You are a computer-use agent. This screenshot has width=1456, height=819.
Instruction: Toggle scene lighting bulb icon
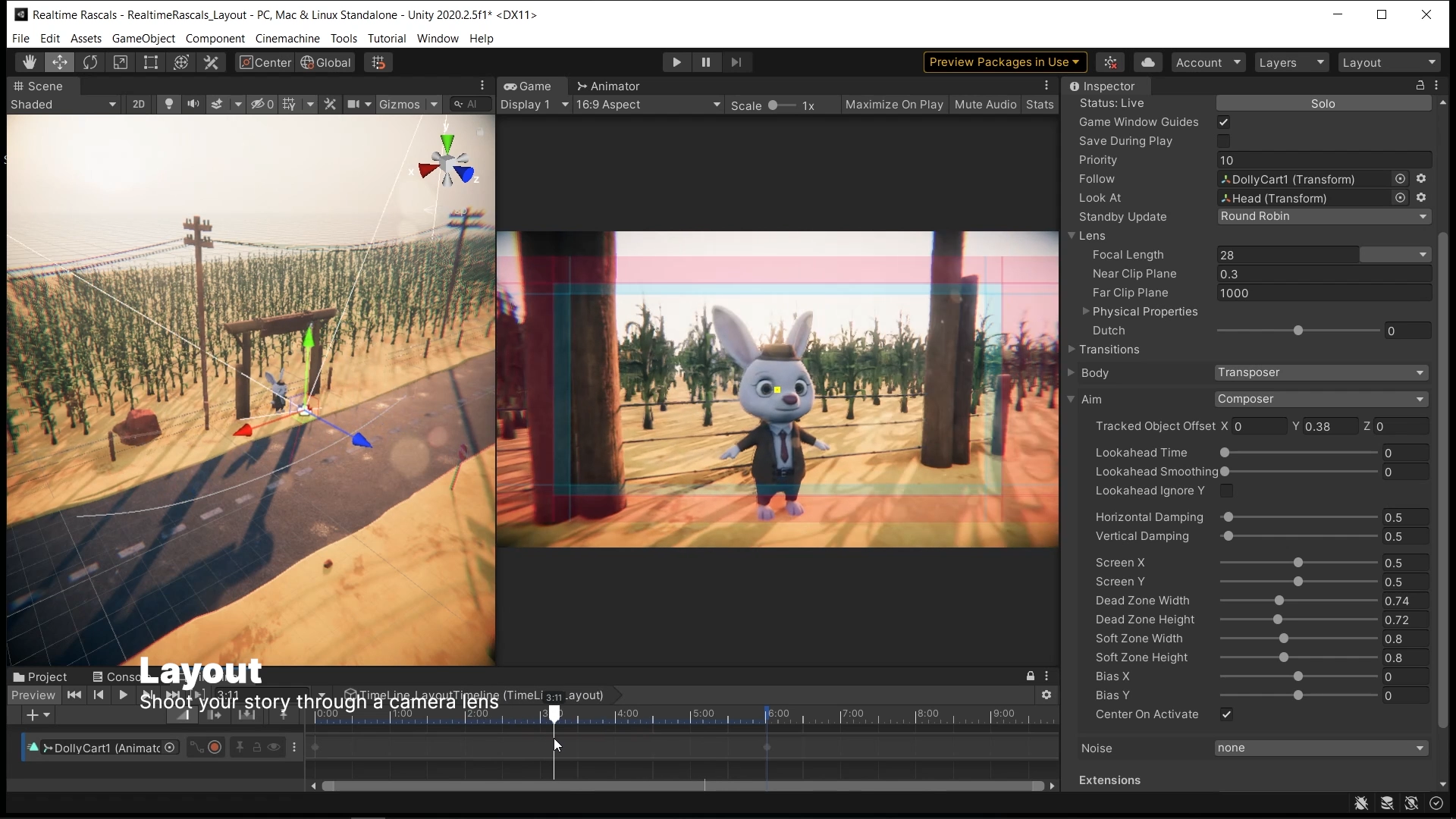tap(169, 104)
